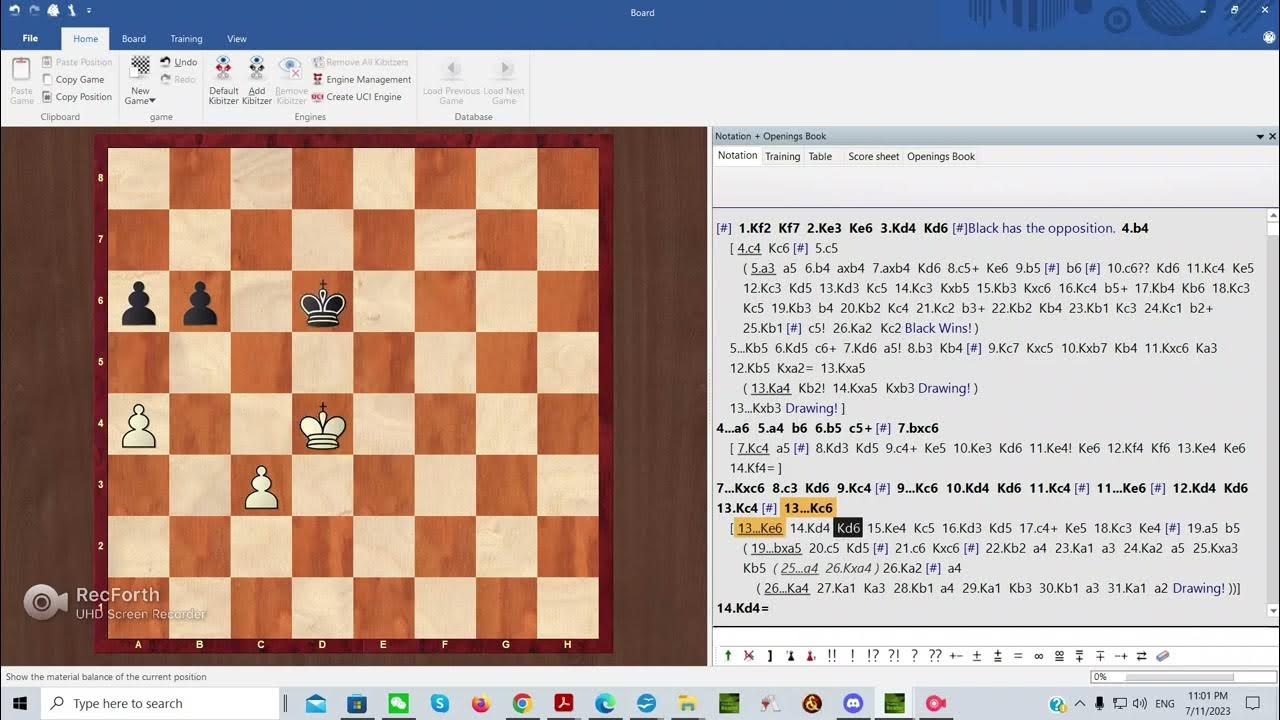Open the volume control in system tray
This screenshot has height=720, width=1280.
1142,704
